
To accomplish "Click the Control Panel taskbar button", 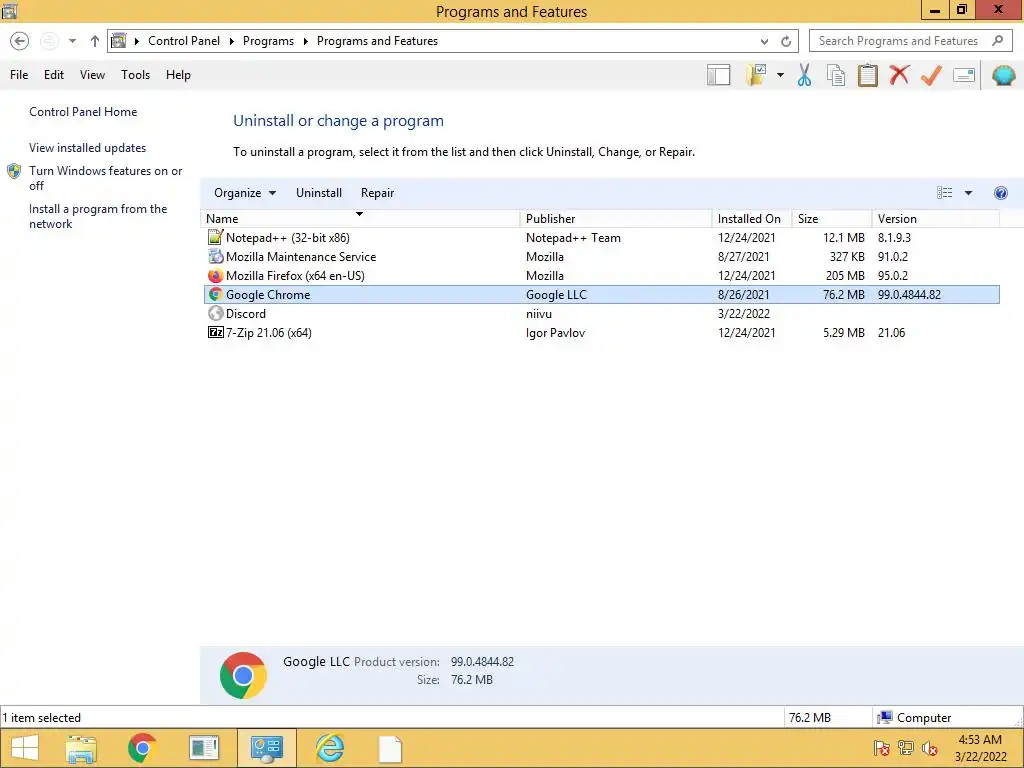I will [x=266, y=748].
